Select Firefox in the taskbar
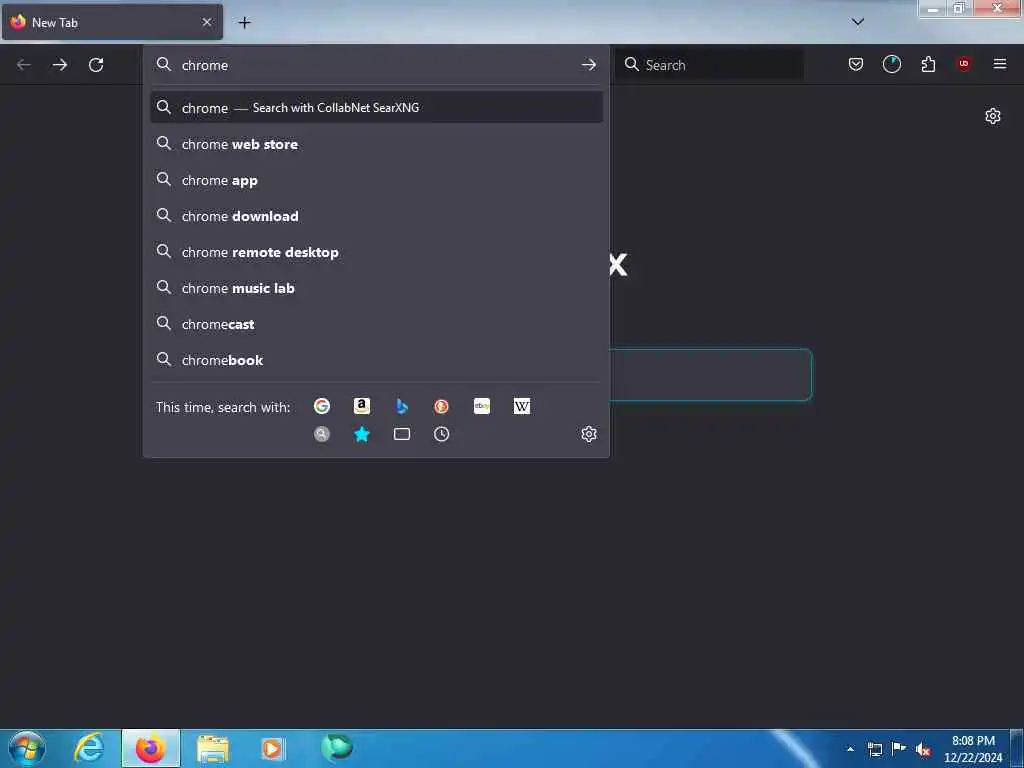Screen dimensions: 1024x768 (x=150, y=748)
